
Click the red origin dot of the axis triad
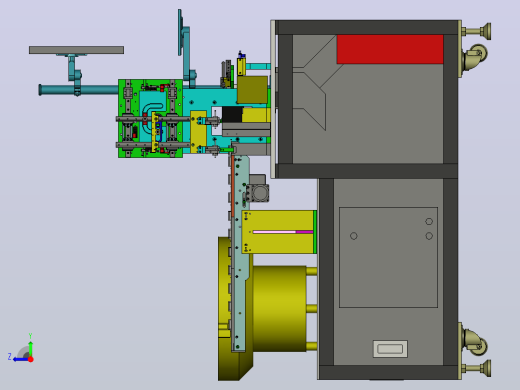click(x=31, y=359)
